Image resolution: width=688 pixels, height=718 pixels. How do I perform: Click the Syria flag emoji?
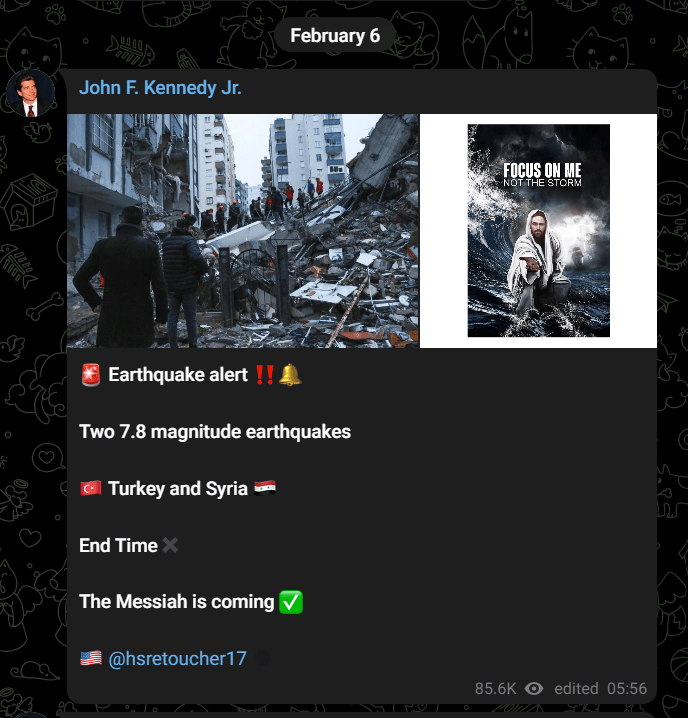[265, 488]
